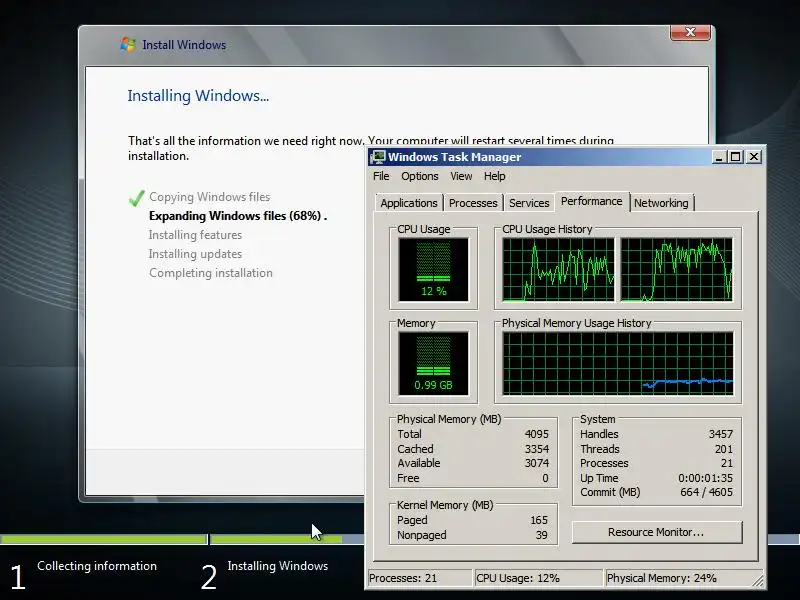The image size is (800, 600).
Task: Close the Install Windows dialog
Action: coord(690,32)
